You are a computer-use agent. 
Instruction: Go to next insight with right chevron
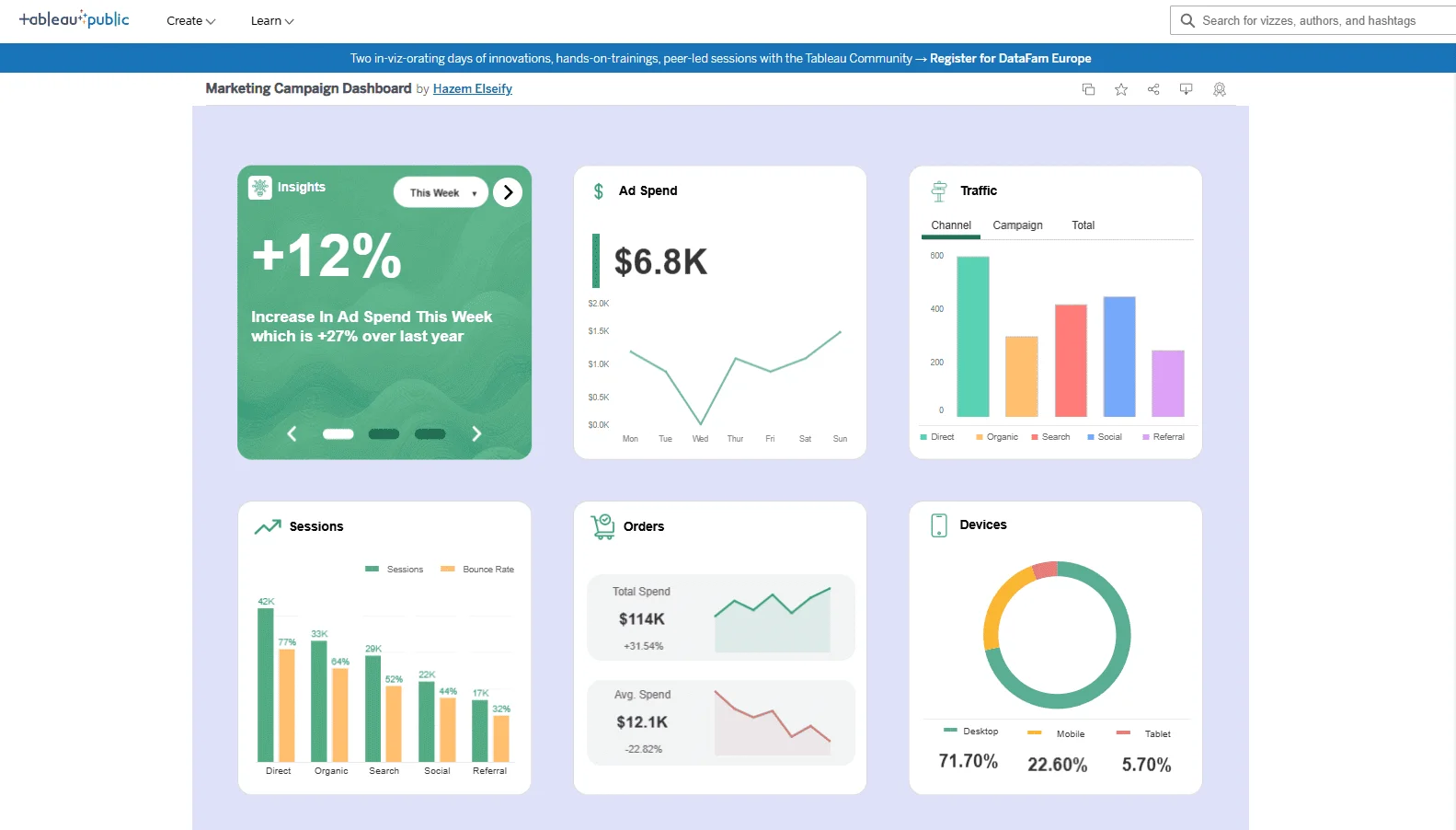point(476,433)
